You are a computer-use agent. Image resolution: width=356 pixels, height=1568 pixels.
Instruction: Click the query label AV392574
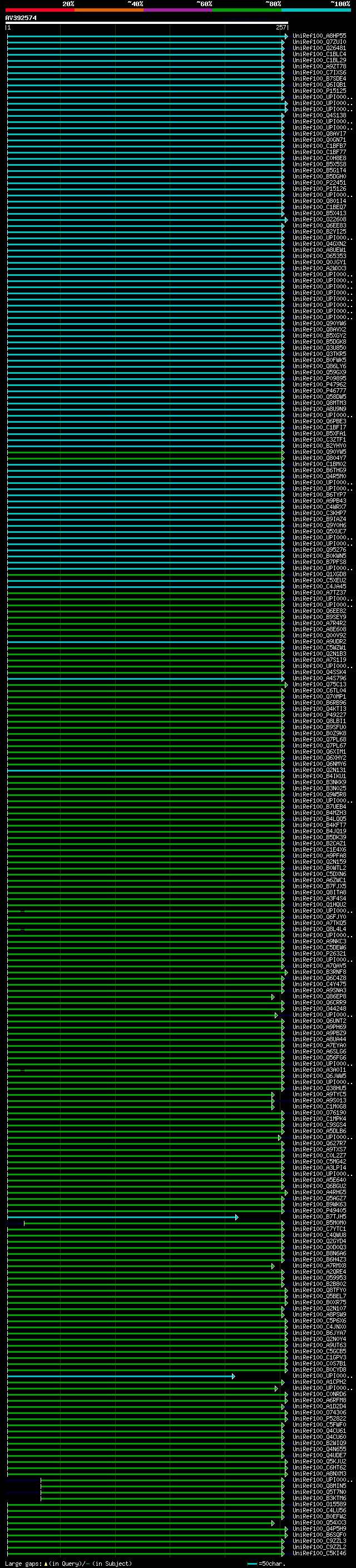(21, 18)
